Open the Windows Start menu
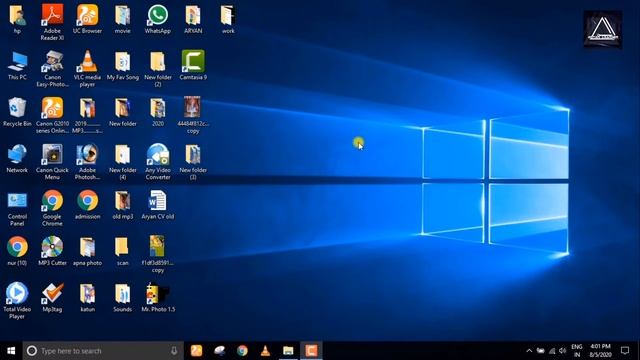This screenshot has width=640, height=360. [11, 351]
